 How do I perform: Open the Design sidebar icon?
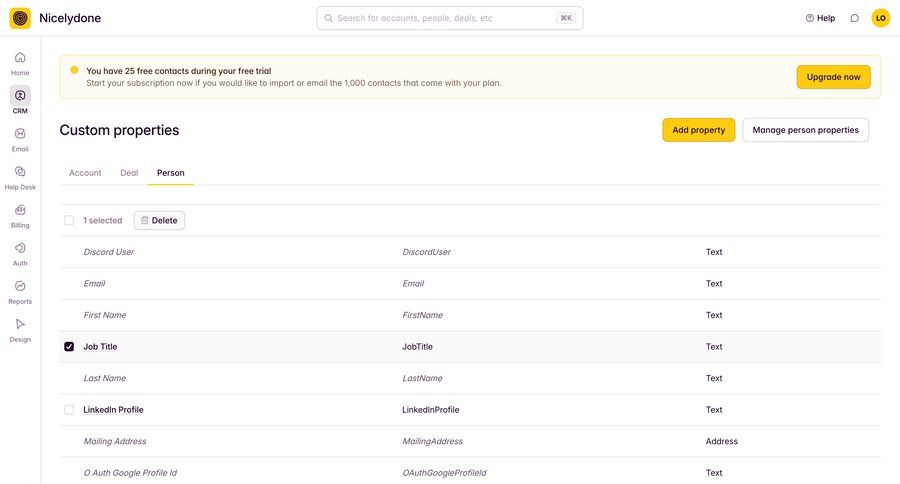tap(20, 324)
